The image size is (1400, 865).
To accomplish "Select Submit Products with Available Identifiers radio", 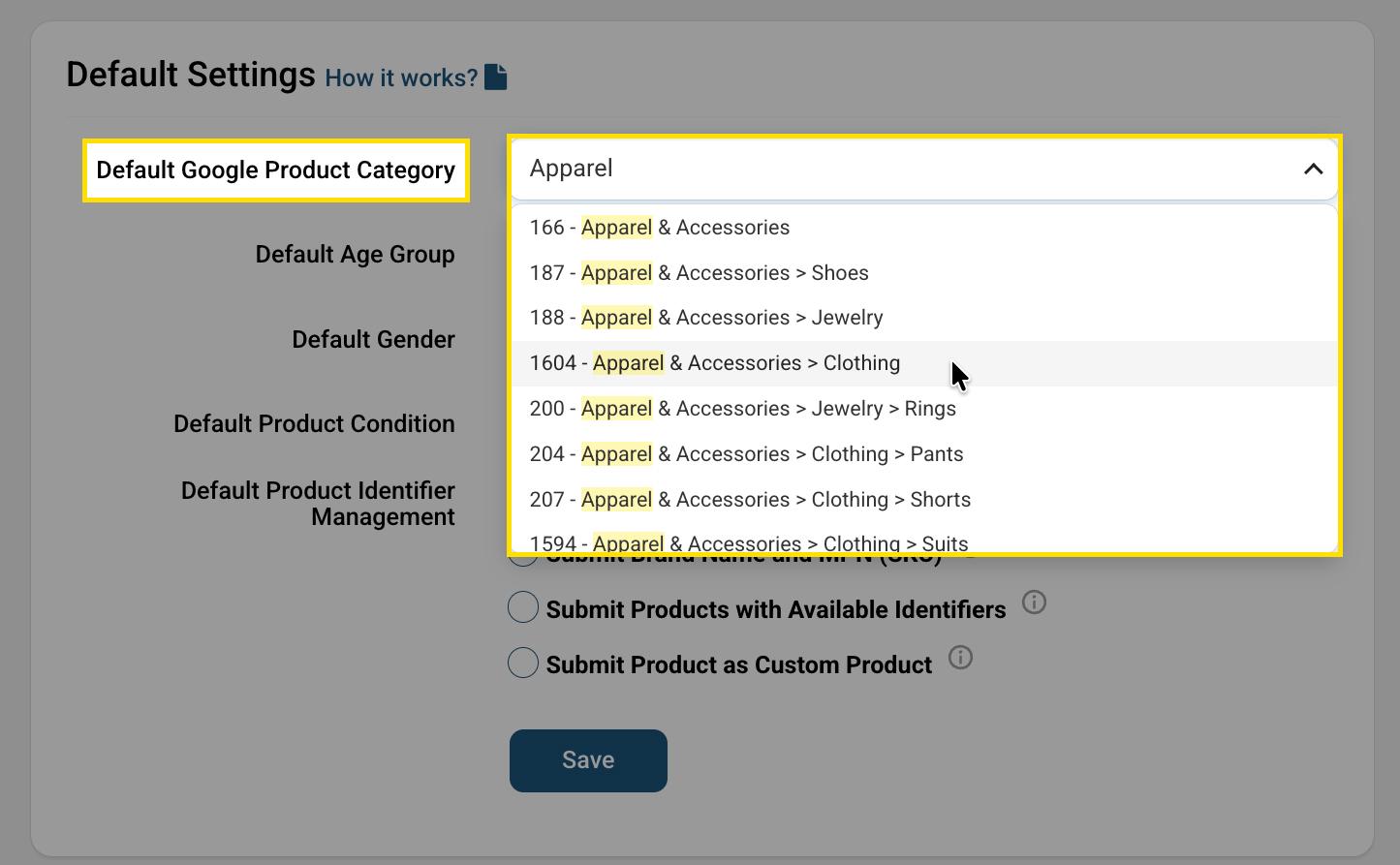I will (523, 607).
